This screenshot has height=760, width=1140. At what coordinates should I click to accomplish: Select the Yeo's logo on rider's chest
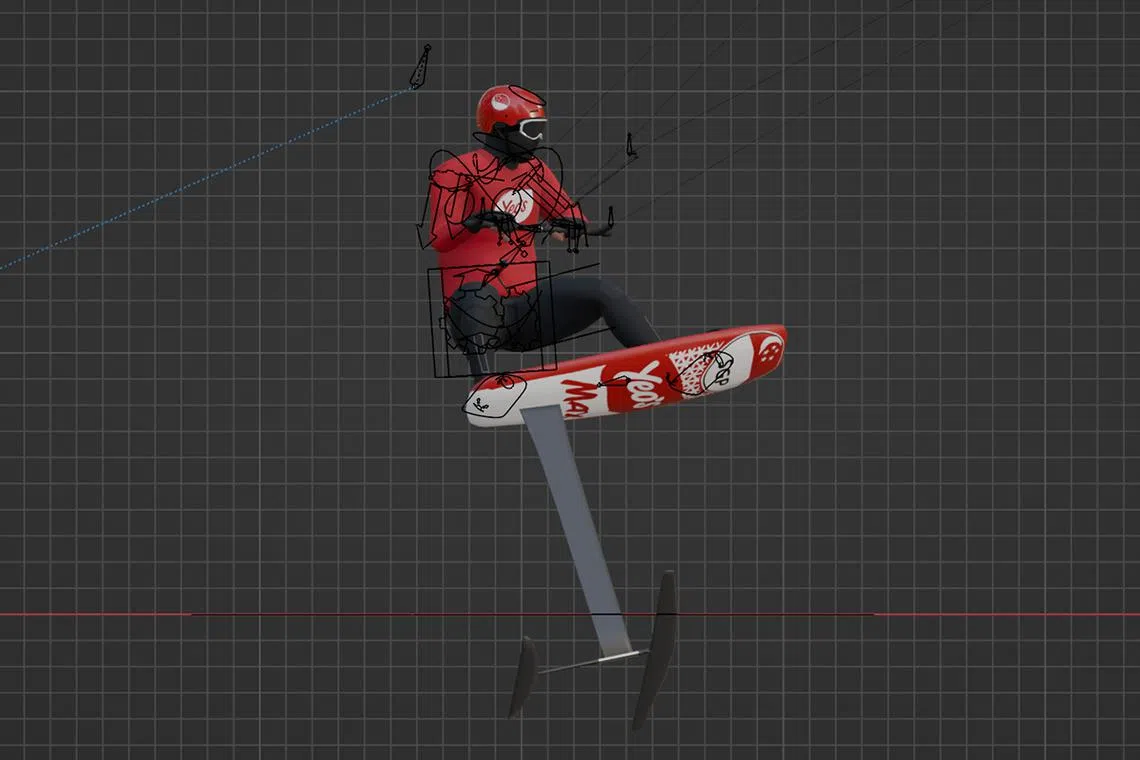pyautogui.click(x=514, y=205)
